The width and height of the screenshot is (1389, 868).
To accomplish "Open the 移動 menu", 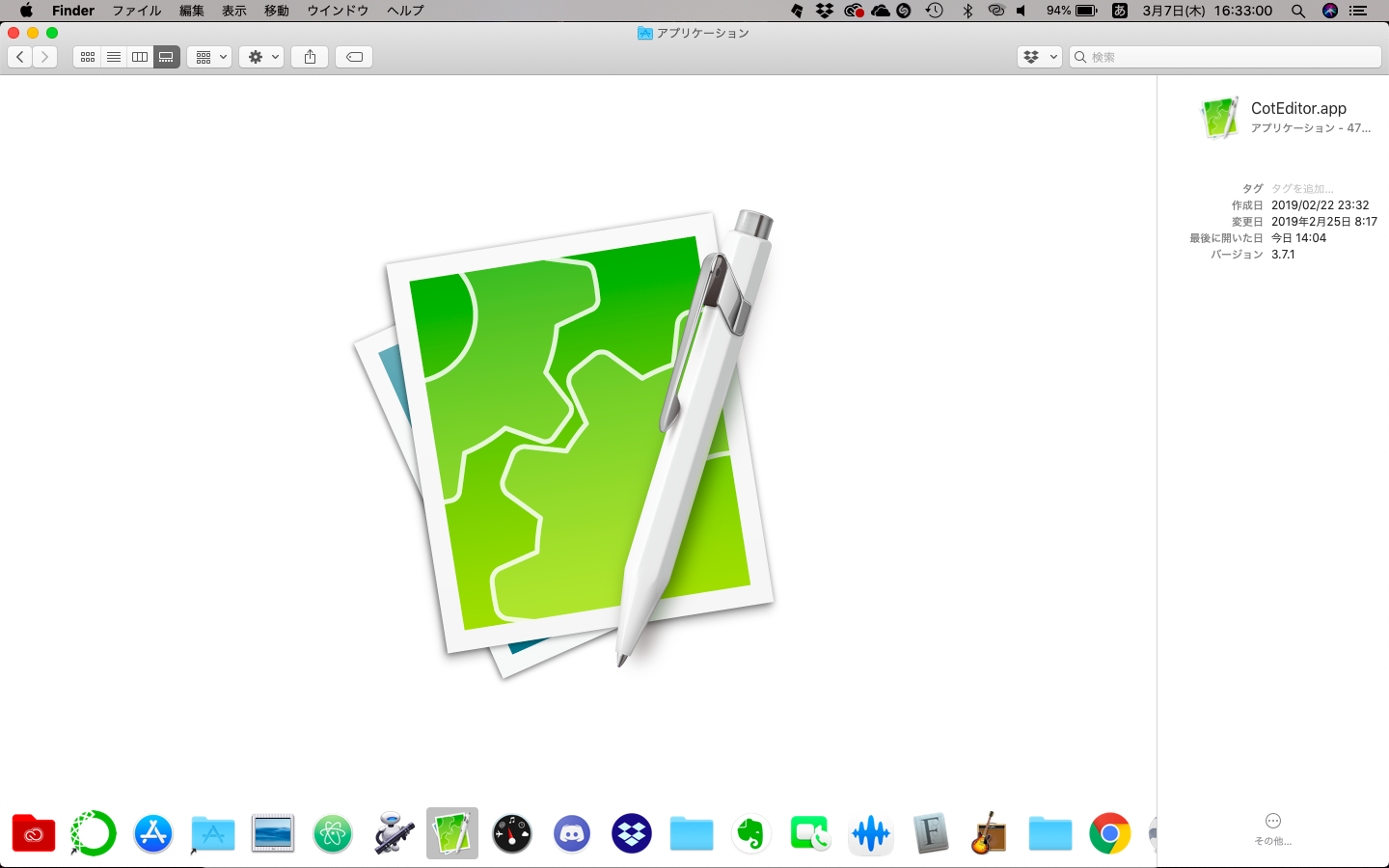I will [277, 11].
